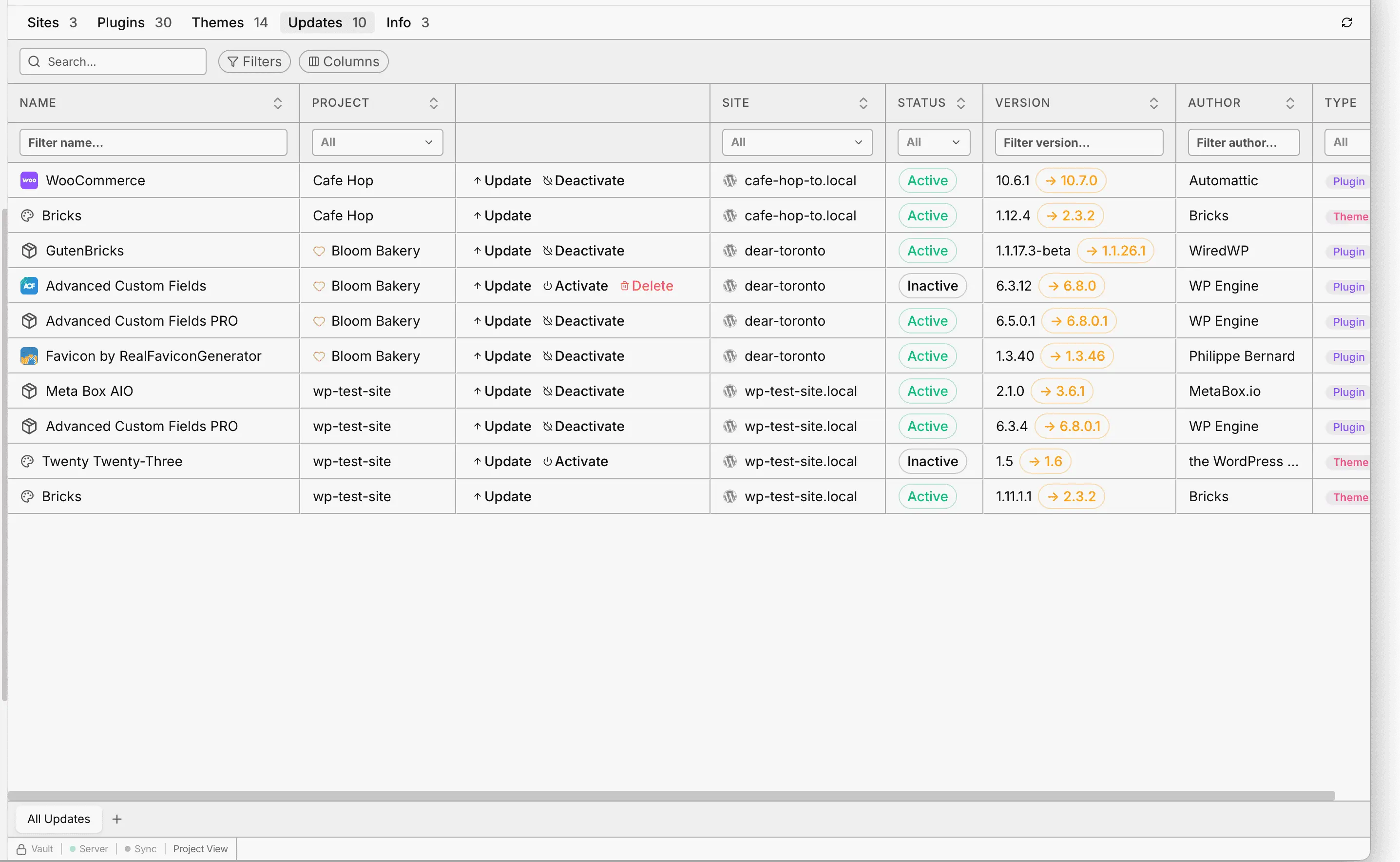Viewport: 1400px width, 862px height.
Task: Switch to the Plugins tab
Action: 134,23
